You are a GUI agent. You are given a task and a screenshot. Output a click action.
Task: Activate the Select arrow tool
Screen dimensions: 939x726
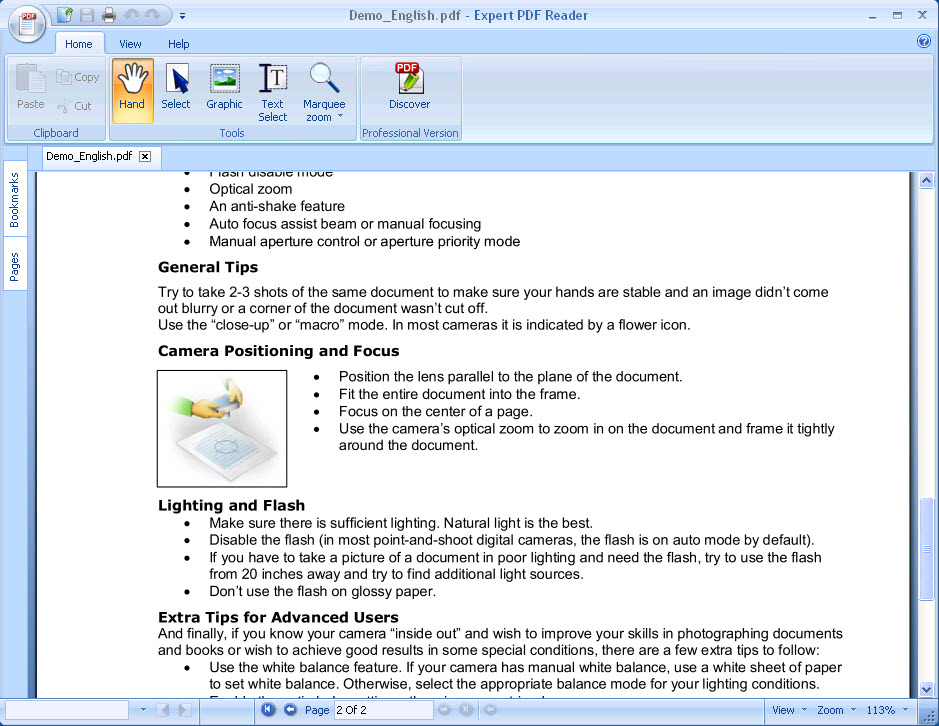(x=175, y=86)
